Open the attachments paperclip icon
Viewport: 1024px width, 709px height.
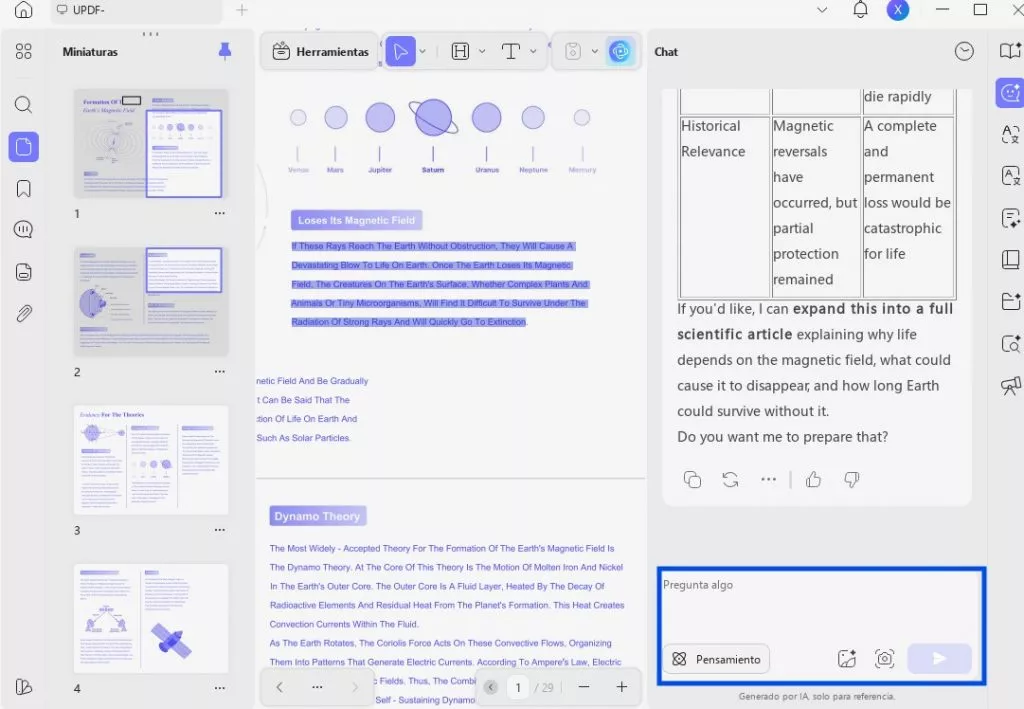coord(24,313)
